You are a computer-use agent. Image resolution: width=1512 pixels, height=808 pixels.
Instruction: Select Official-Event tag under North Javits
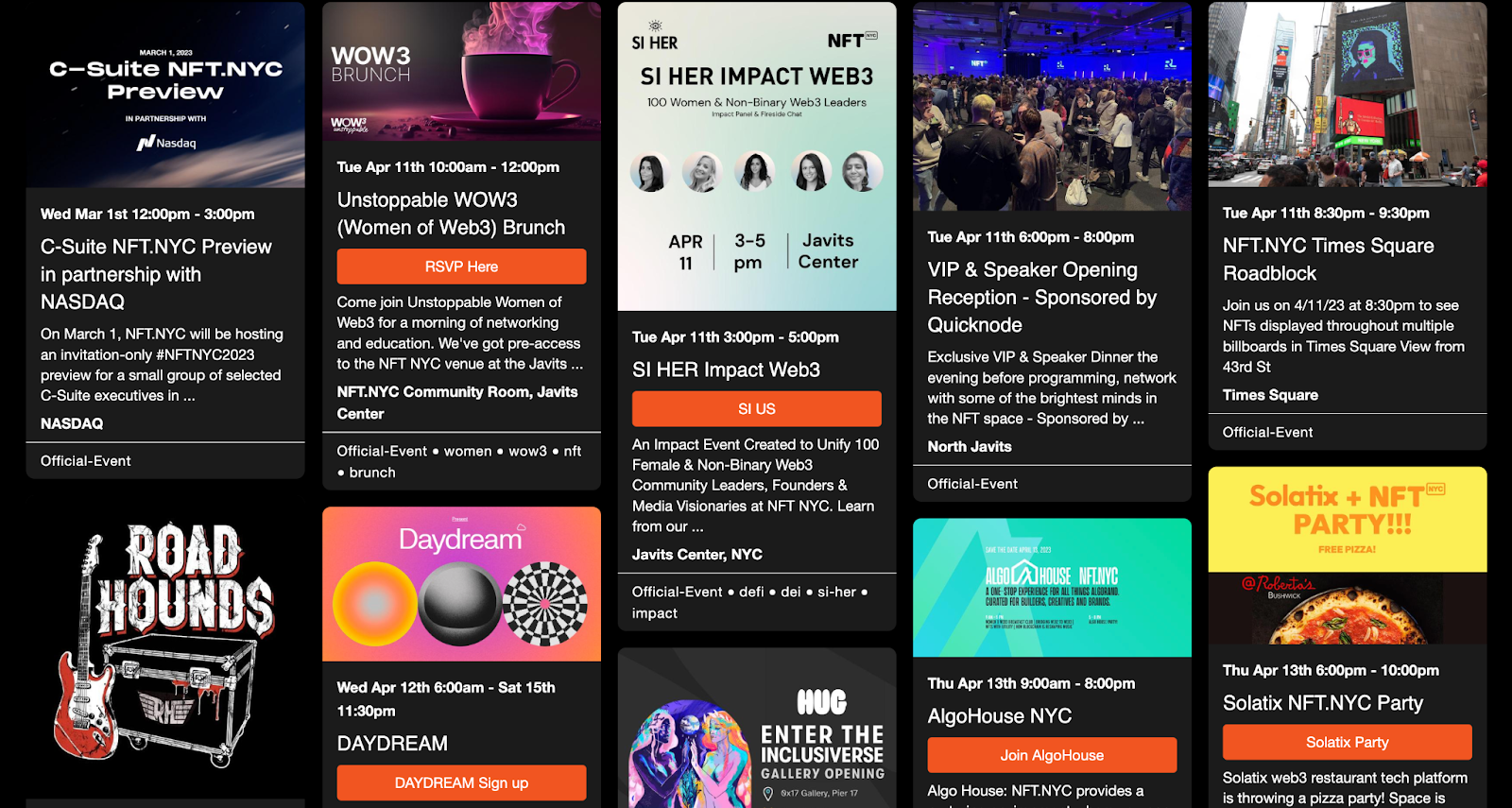[972, 484]
